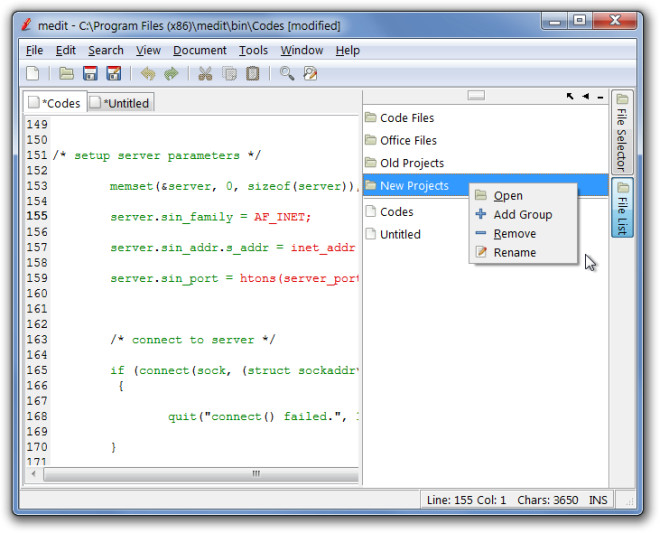Screen dimensions: 660x533
Task: Click the horizontal scrollbar left arrow
Action: point(34,474)
